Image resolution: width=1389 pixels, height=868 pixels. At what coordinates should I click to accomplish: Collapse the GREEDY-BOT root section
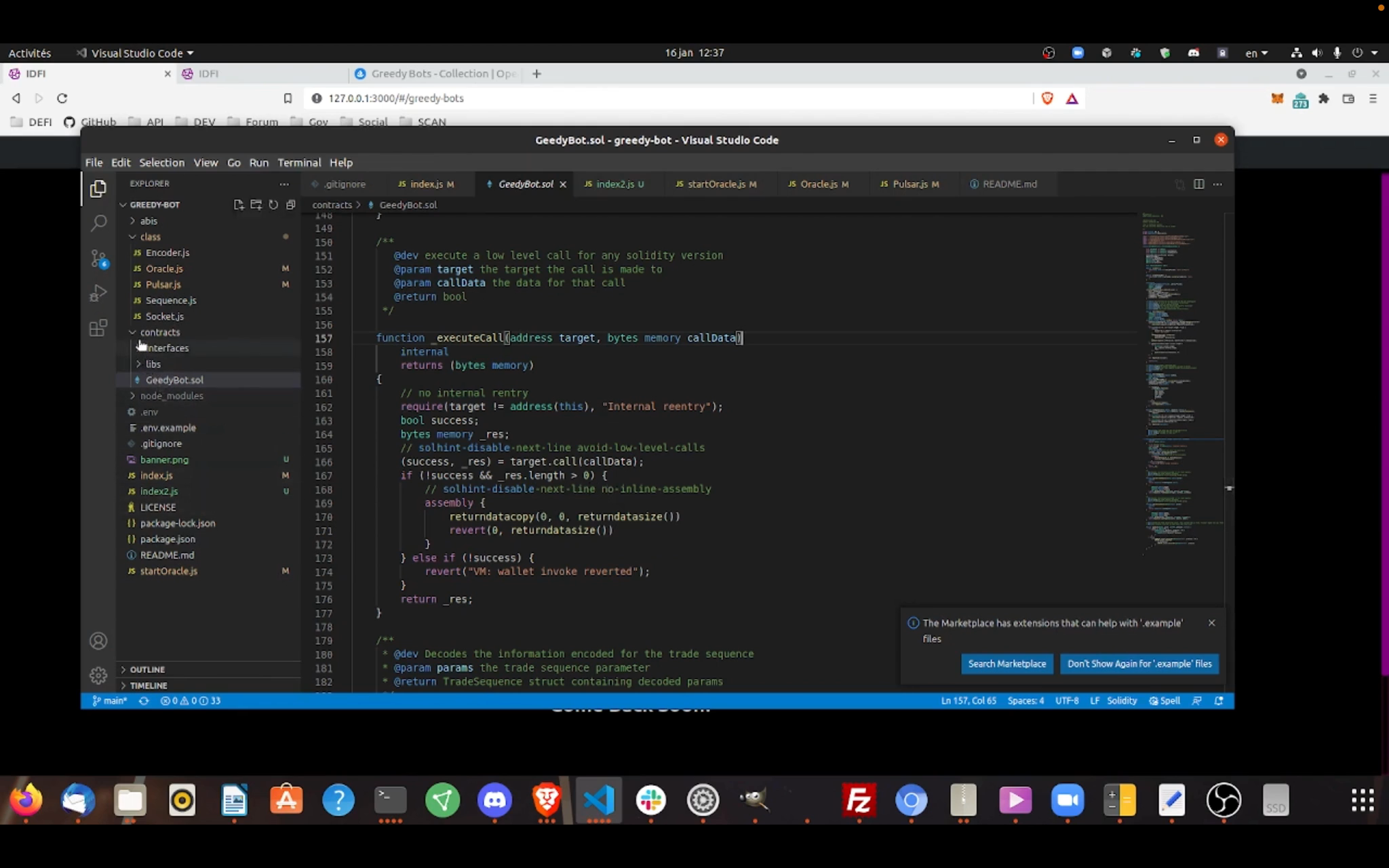click(154, 205)
